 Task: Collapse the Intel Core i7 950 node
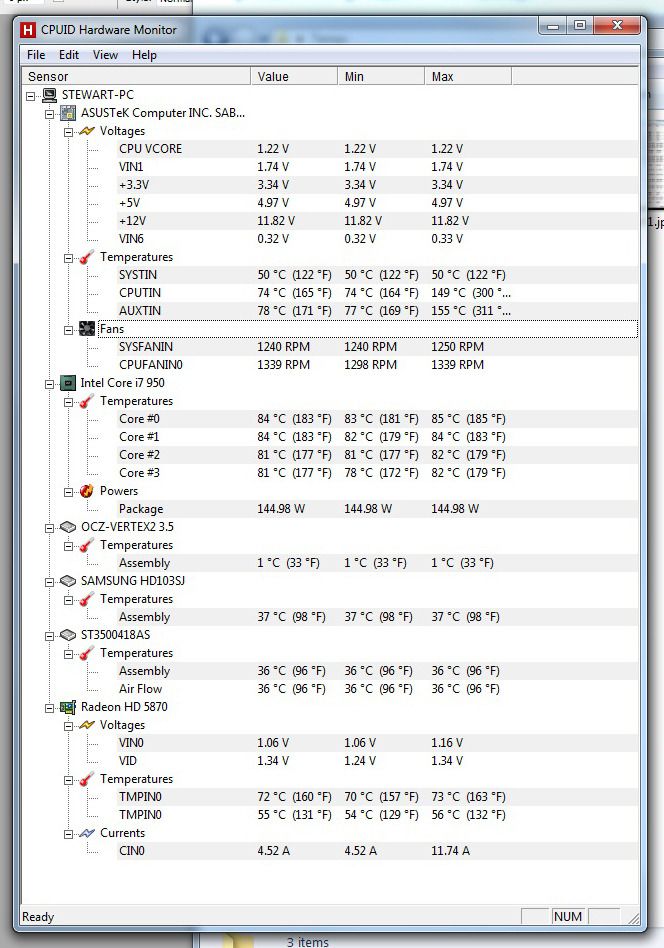pos(49,383)
